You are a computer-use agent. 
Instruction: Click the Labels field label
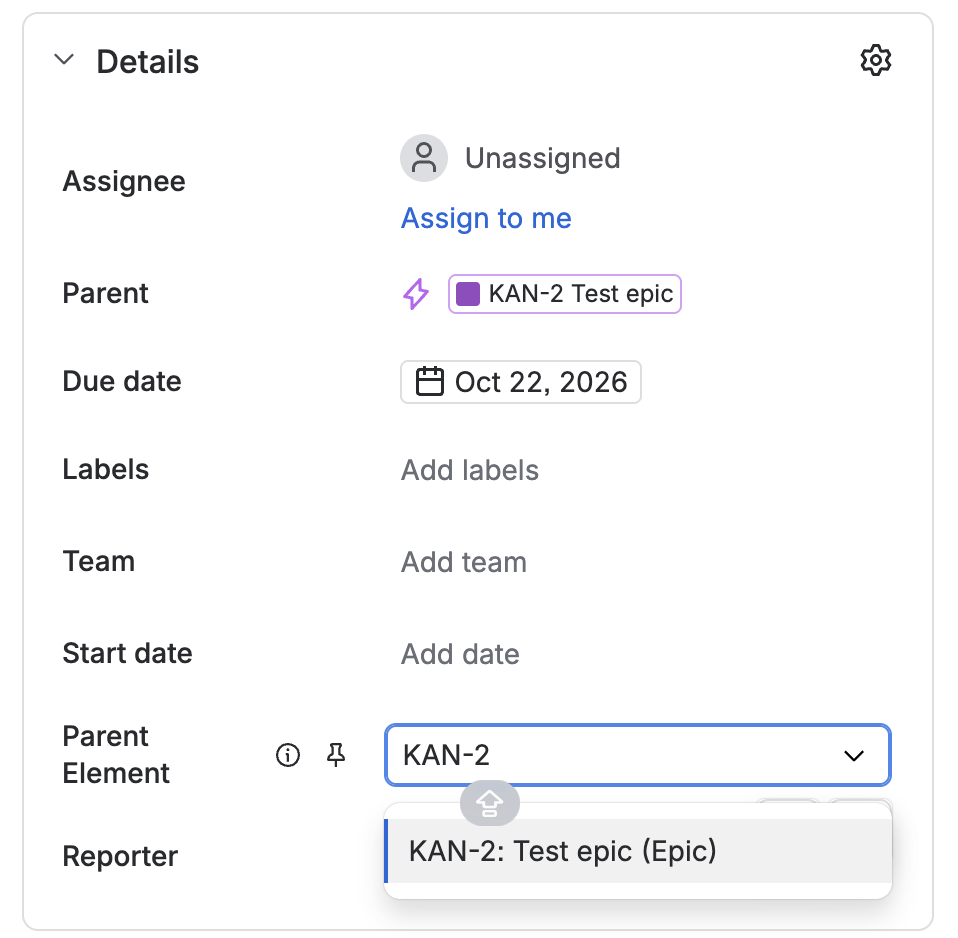pyautogui.click(x=106, y=469)
